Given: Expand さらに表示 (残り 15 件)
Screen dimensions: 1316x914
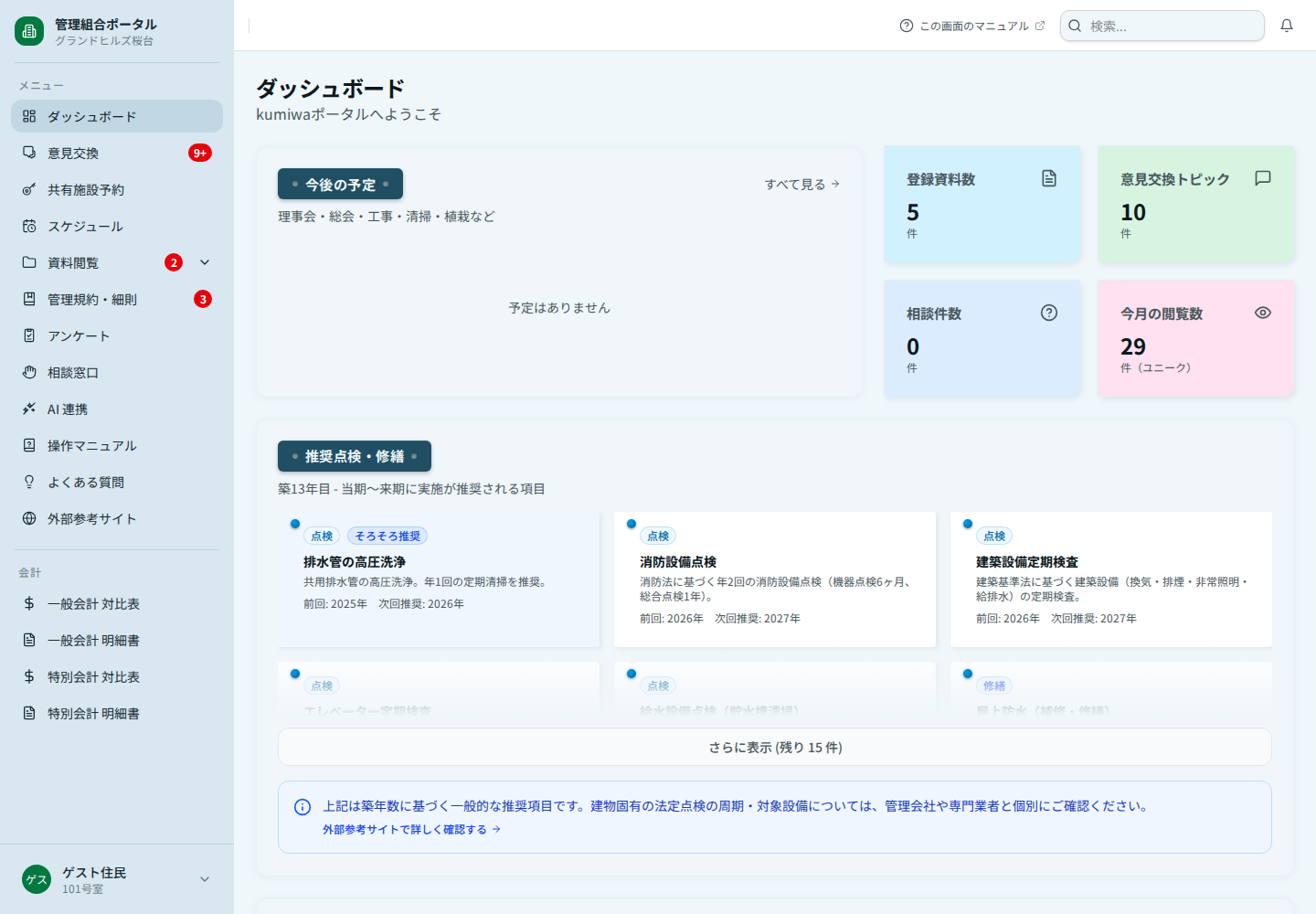Looking at the screenshot, I should (x=775, y=747).
